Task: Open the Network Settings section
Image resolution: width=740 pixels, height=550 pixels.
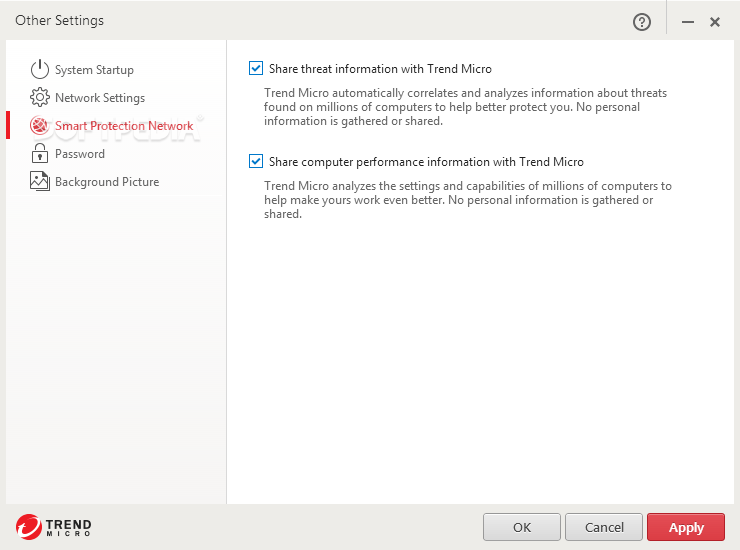Action: pos(100,98)
